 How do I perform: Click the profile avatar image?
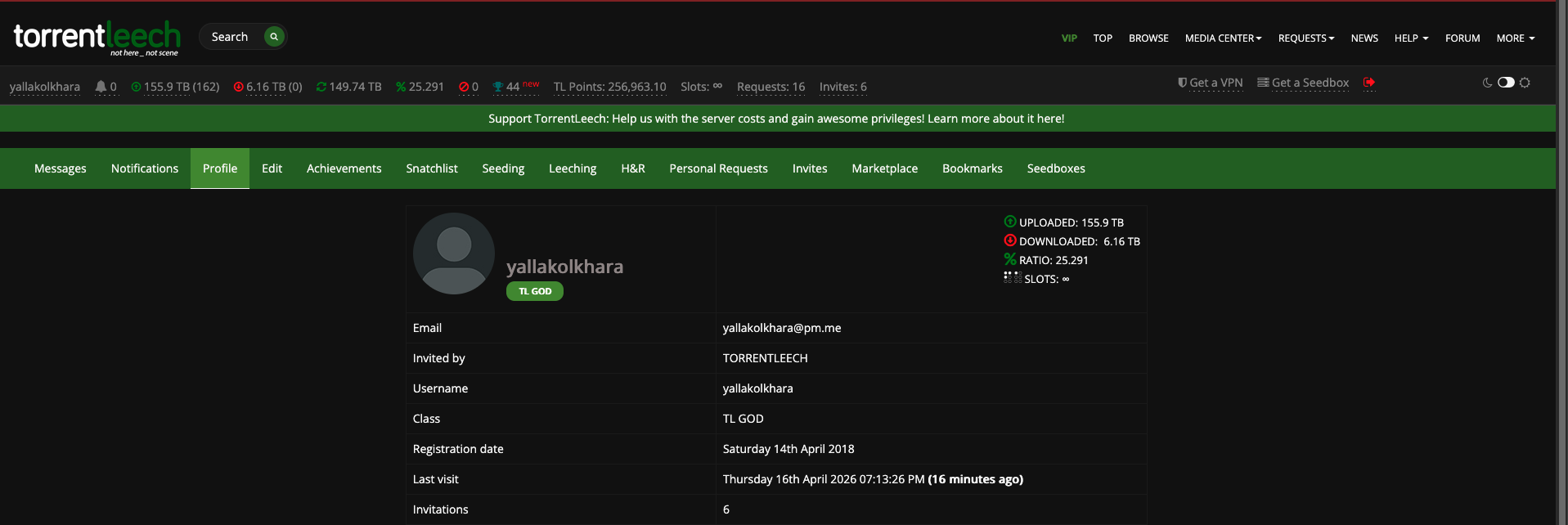(454, 254)
